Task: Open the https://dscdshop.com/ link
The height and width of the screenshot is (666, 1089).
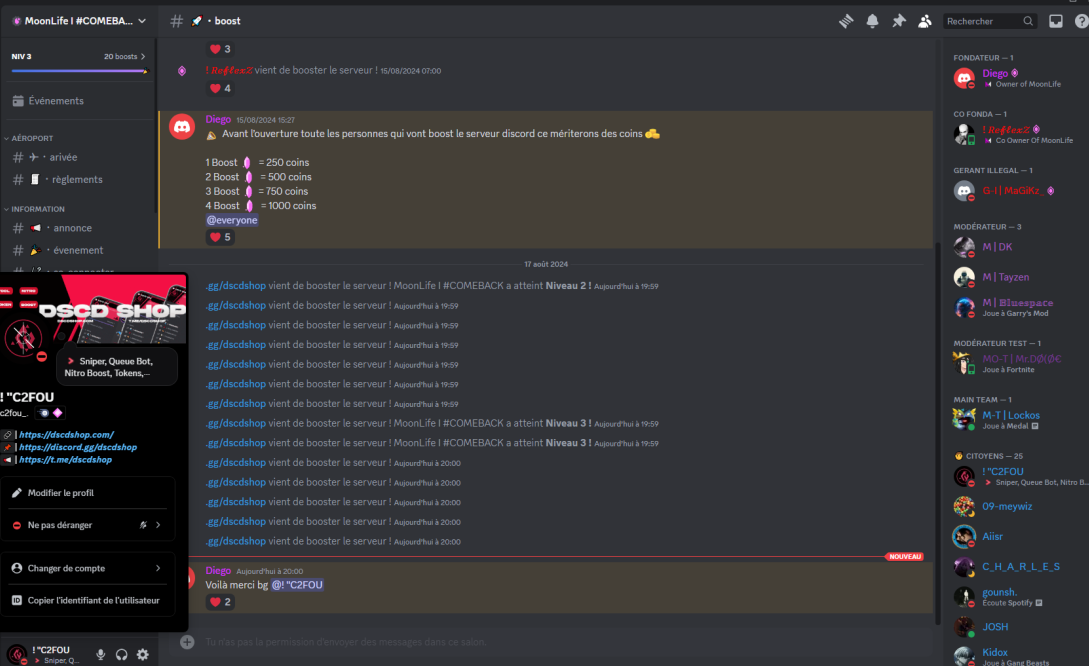Action: click(x=66, y=435)
